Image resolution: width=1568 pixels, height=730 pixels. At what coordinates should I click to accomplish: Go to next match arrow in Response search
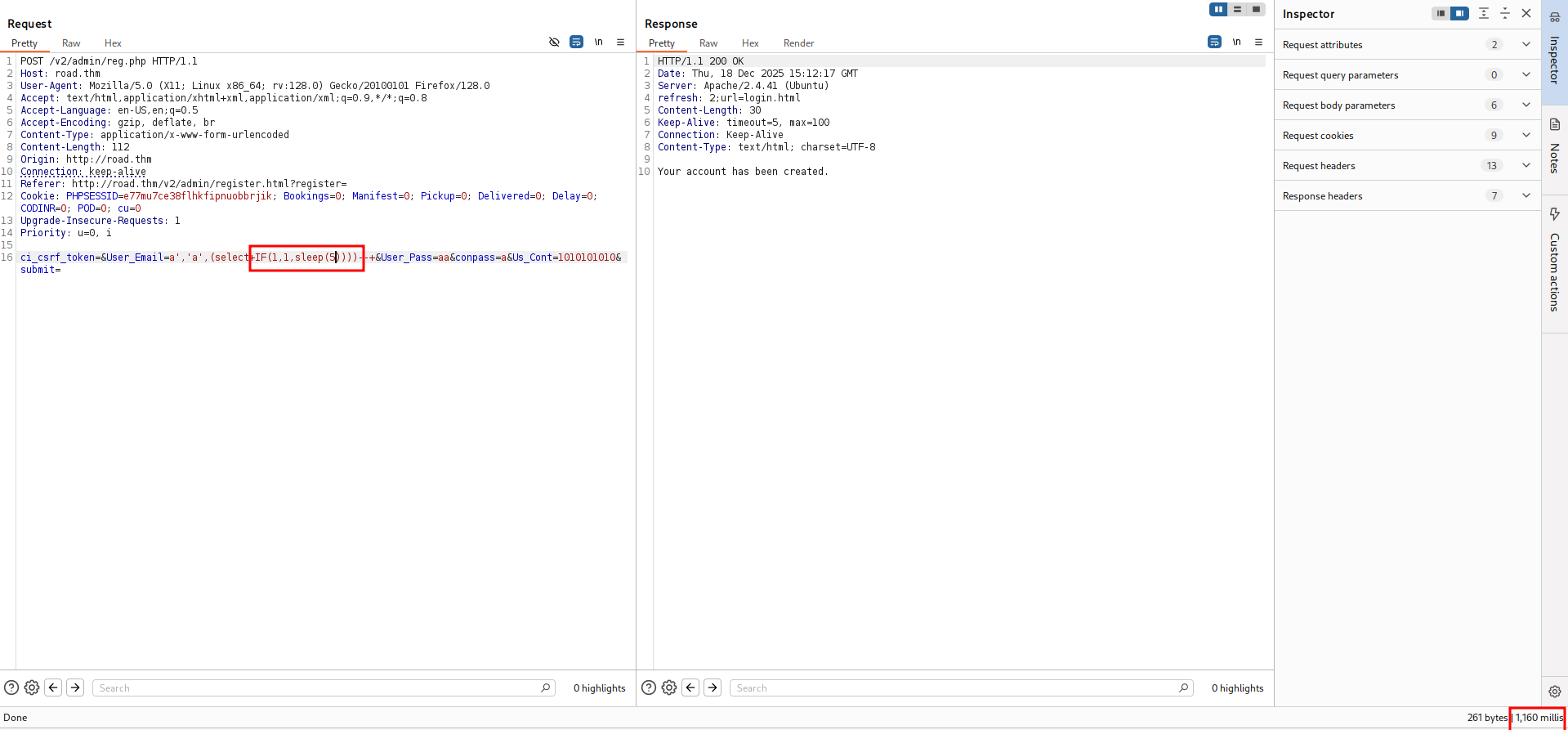(x=713, y=688)
